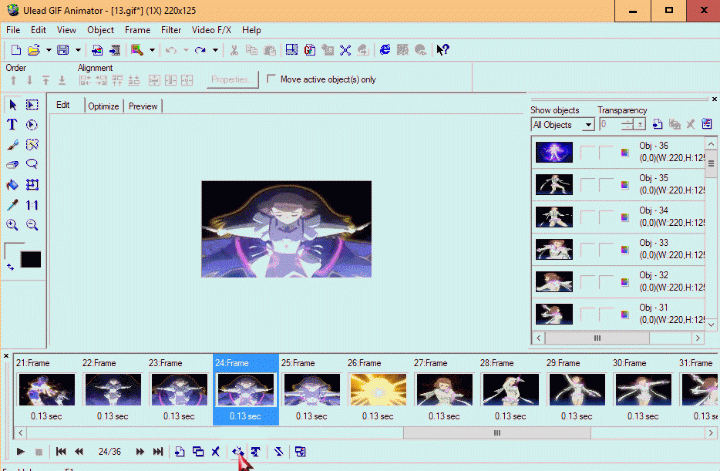
Task: Enable Move active object(s) only checkbox
Action: (x=271, y=79)
